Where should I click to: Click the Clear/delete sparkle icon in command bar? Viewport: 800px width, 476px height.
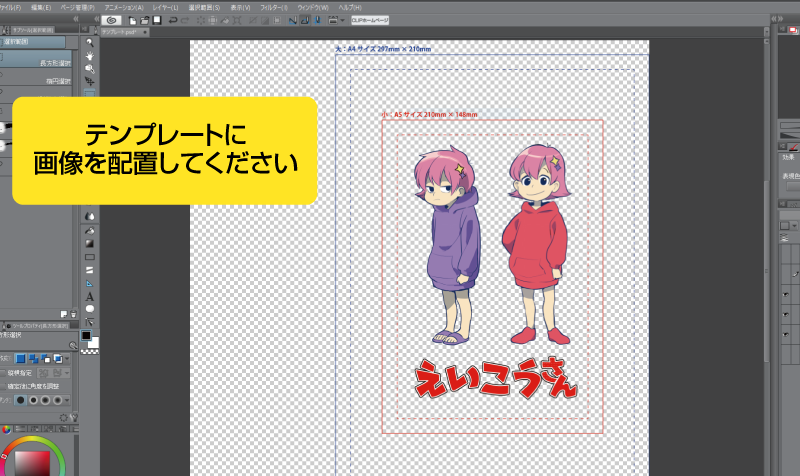[201, 20]
